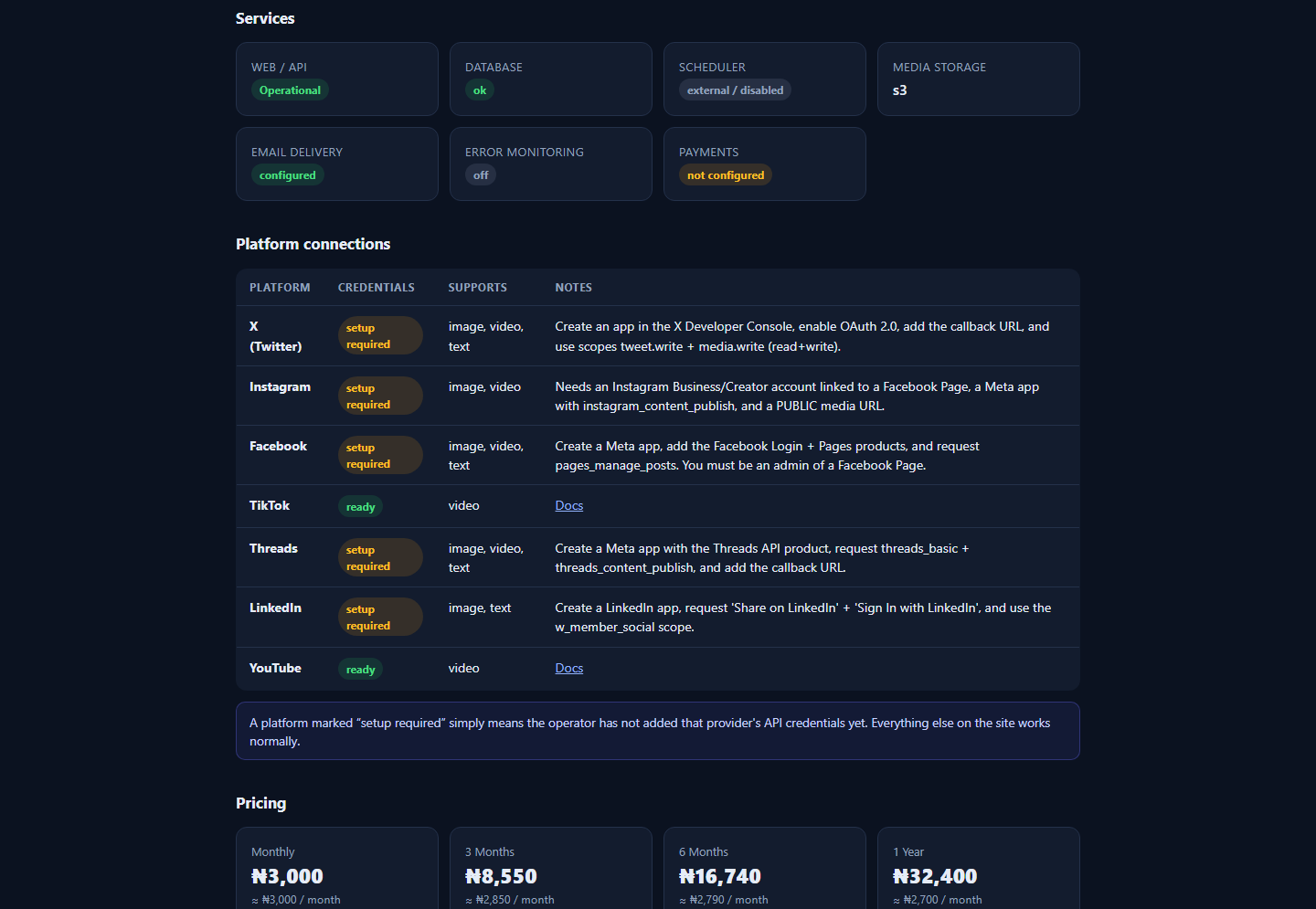Click the MEDIA STORAGE service label
This screenshot has height=909, width=1316.
point(939,68)
